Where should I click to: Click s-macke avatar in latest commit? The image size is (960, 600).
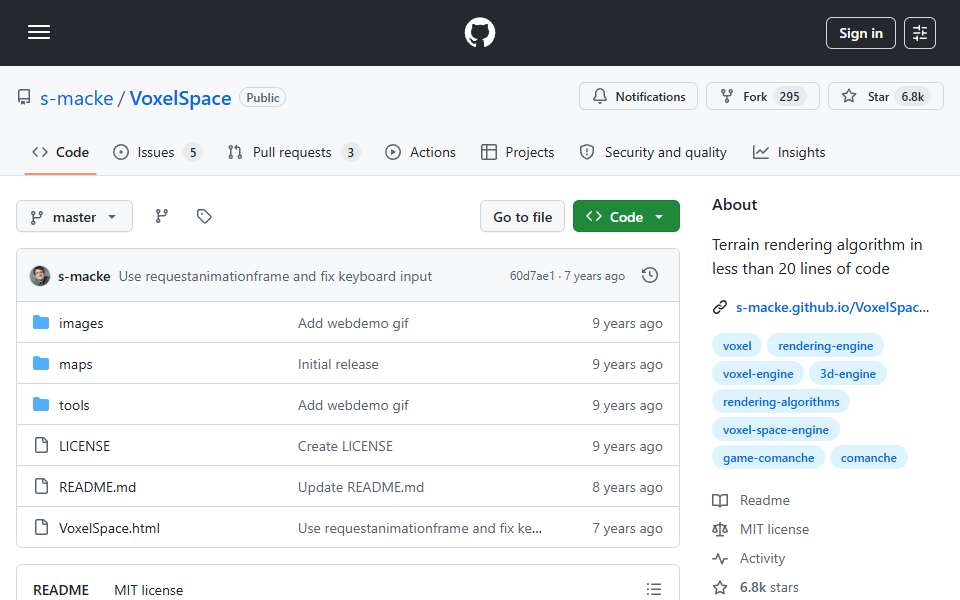40,276
